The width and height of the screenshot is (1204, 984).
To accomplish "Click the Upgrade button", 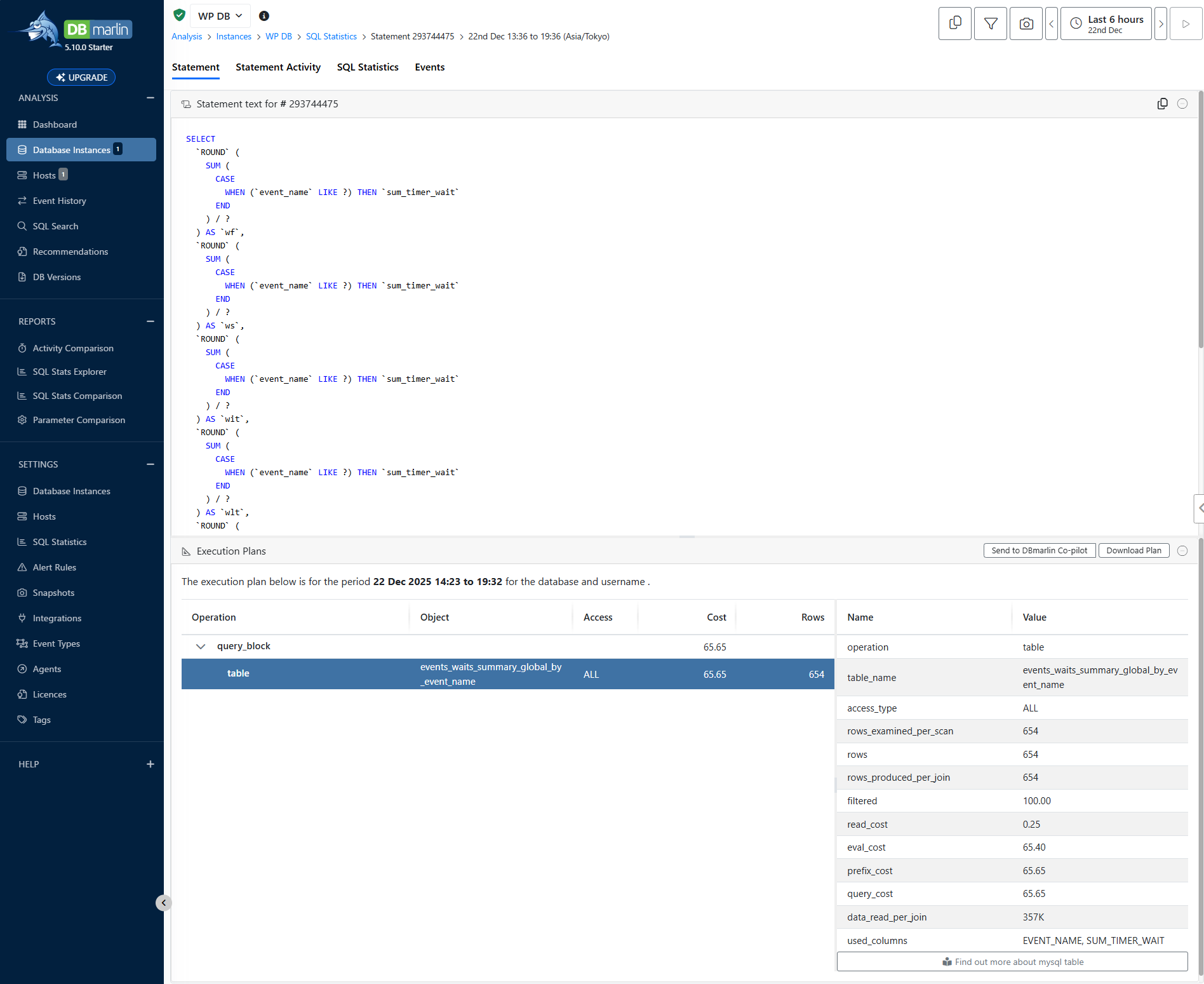I will pos(81,78).
